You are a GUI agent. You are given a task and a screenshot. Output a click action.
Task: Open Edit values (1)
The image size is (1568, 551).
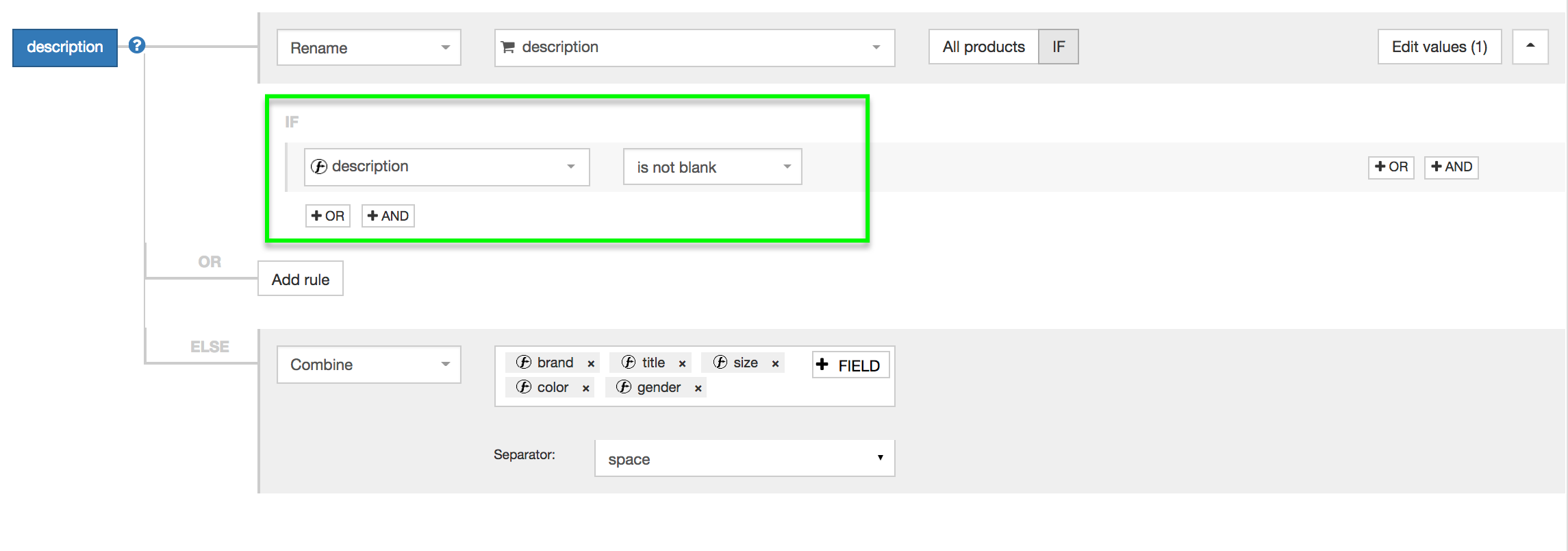coord(1439,47)
